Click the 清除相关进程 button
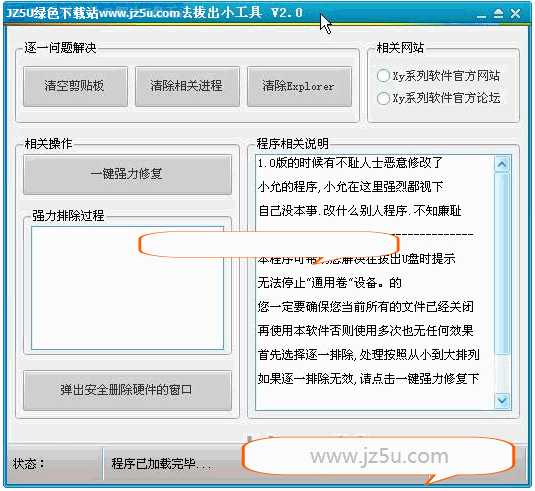The image size is (535, 491). (187, 86)
